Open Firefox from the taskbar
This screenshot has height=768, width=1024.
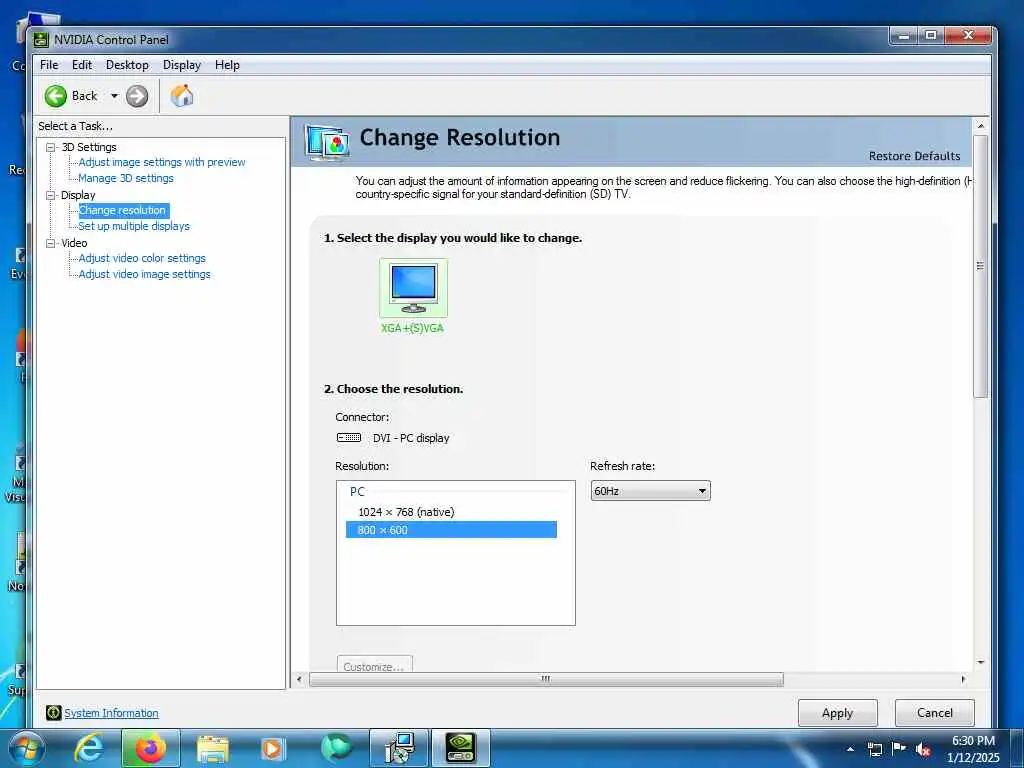[x=150, y=748]
